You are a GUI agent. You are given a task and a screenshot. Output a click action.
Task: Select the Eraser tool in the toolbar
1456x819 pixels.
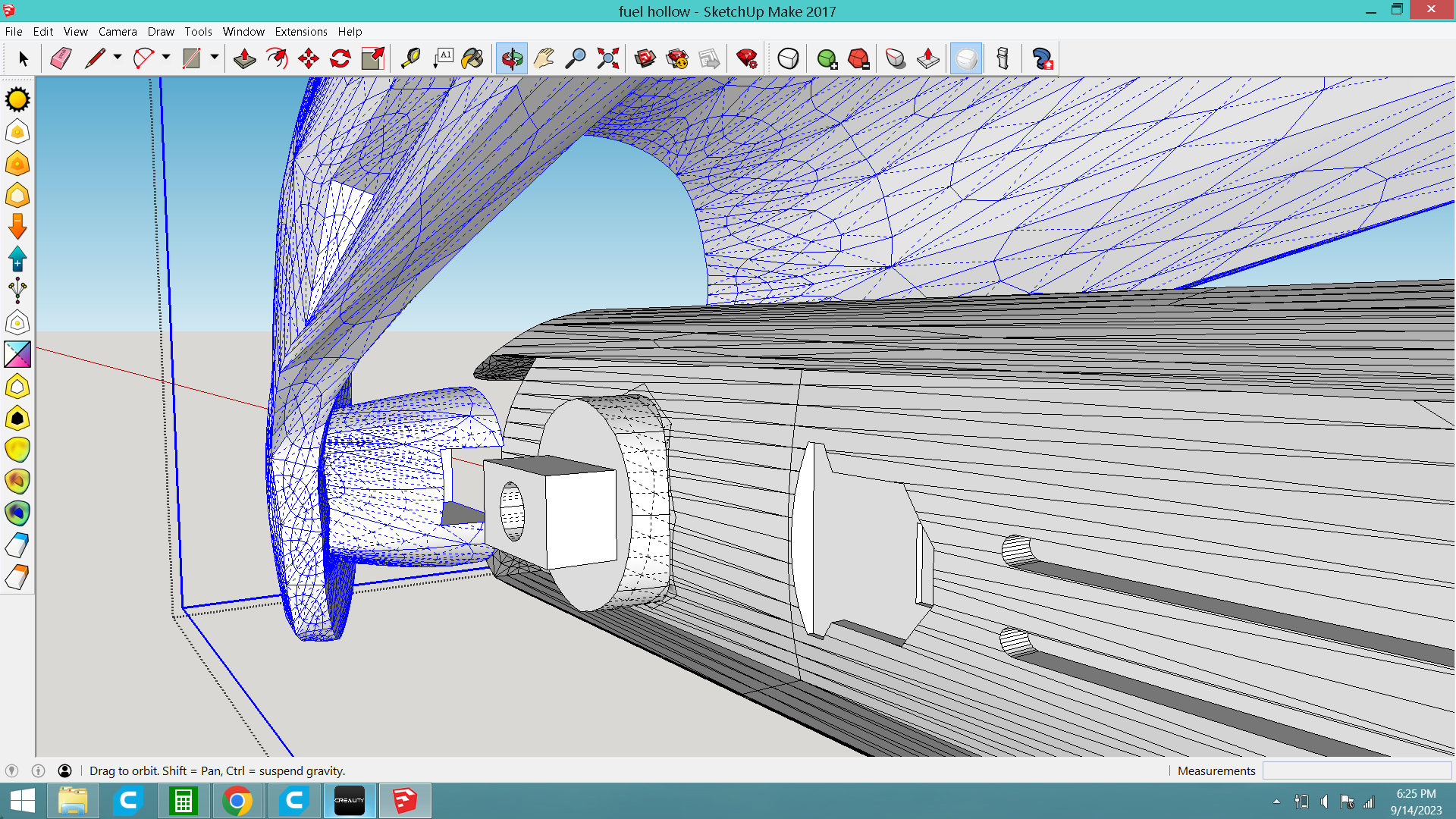pyautogui.click(x=61, y=58)
